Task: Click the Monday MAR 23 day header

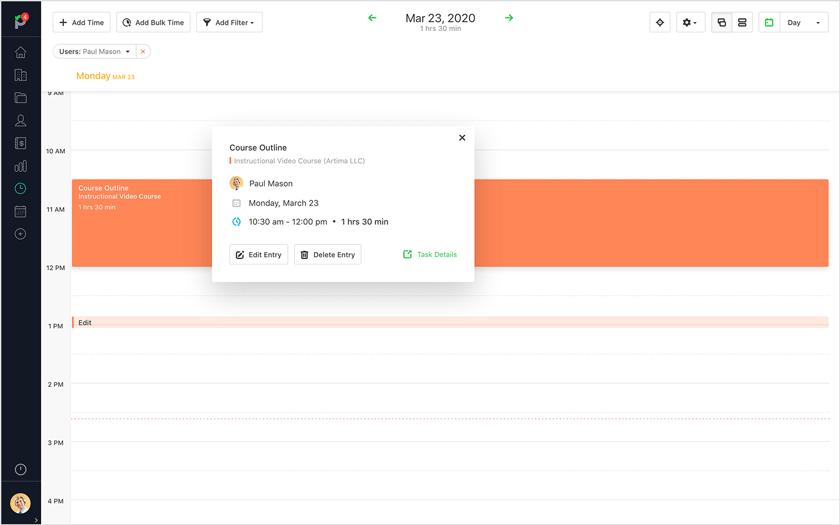Action: [105, 76]
